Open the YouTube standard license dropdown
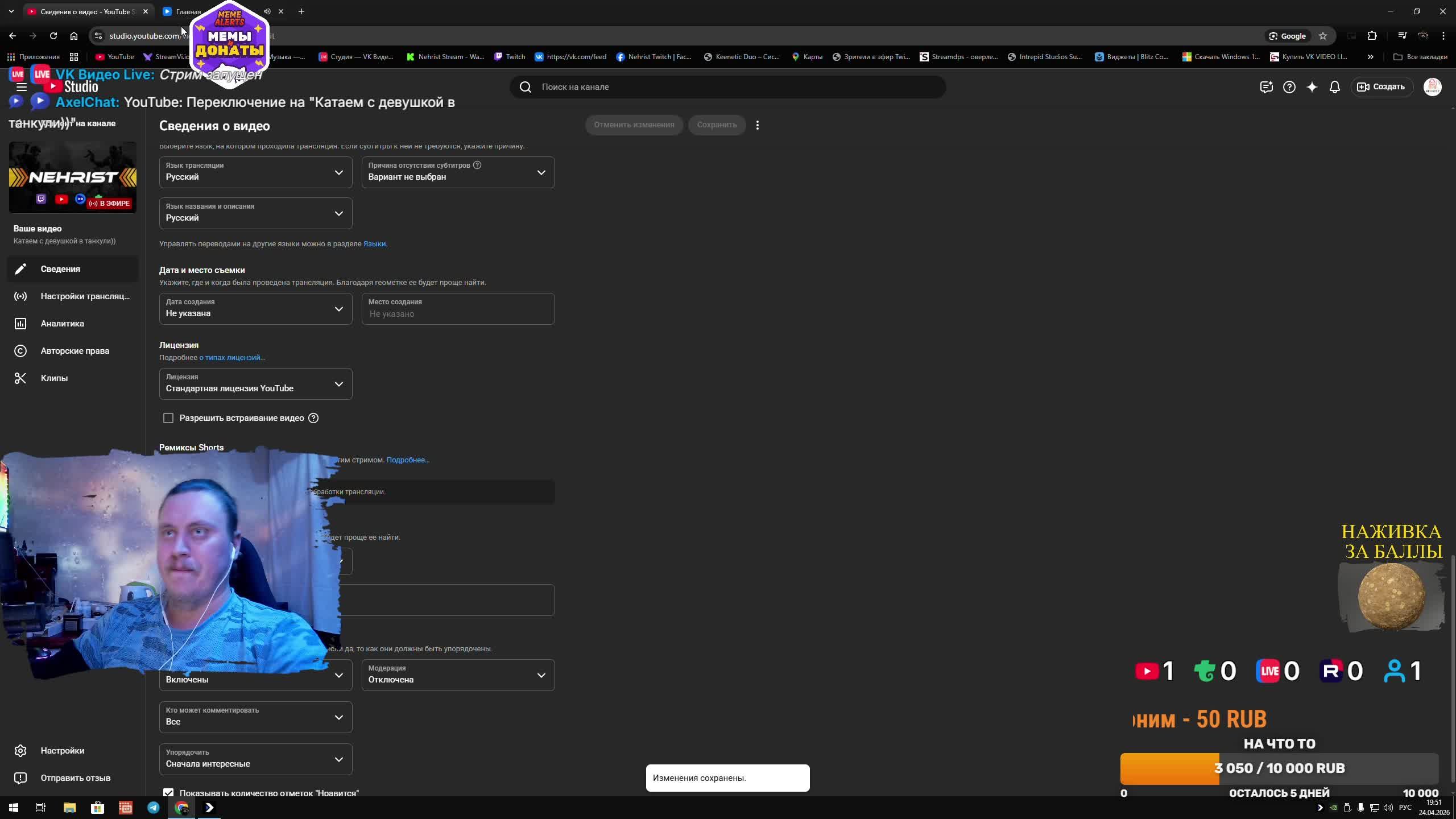The image size is (1456, 819). (x=255, y=384)
